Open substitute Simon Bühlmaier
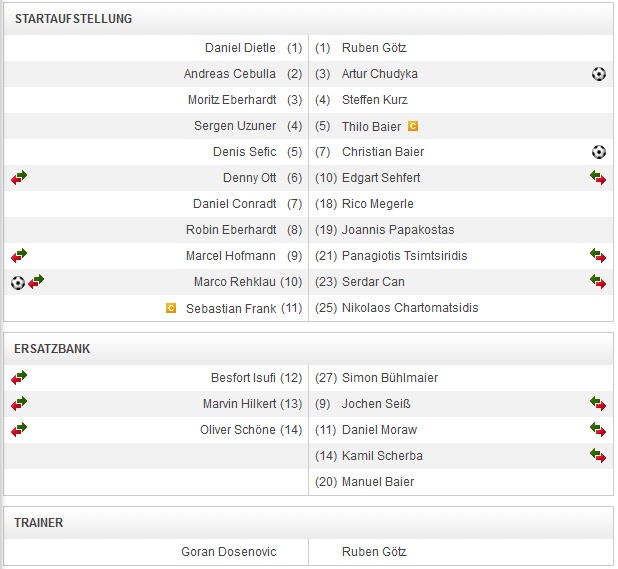The height and width of the screenshot is (569, 618). coord(390,378)
